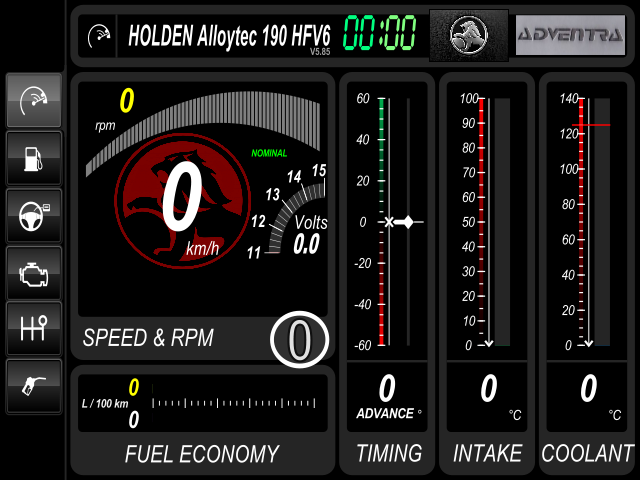Viewport: 640px width, 480px height.
Task: Open the check engine sidebar page
Action: pos(34,273)
